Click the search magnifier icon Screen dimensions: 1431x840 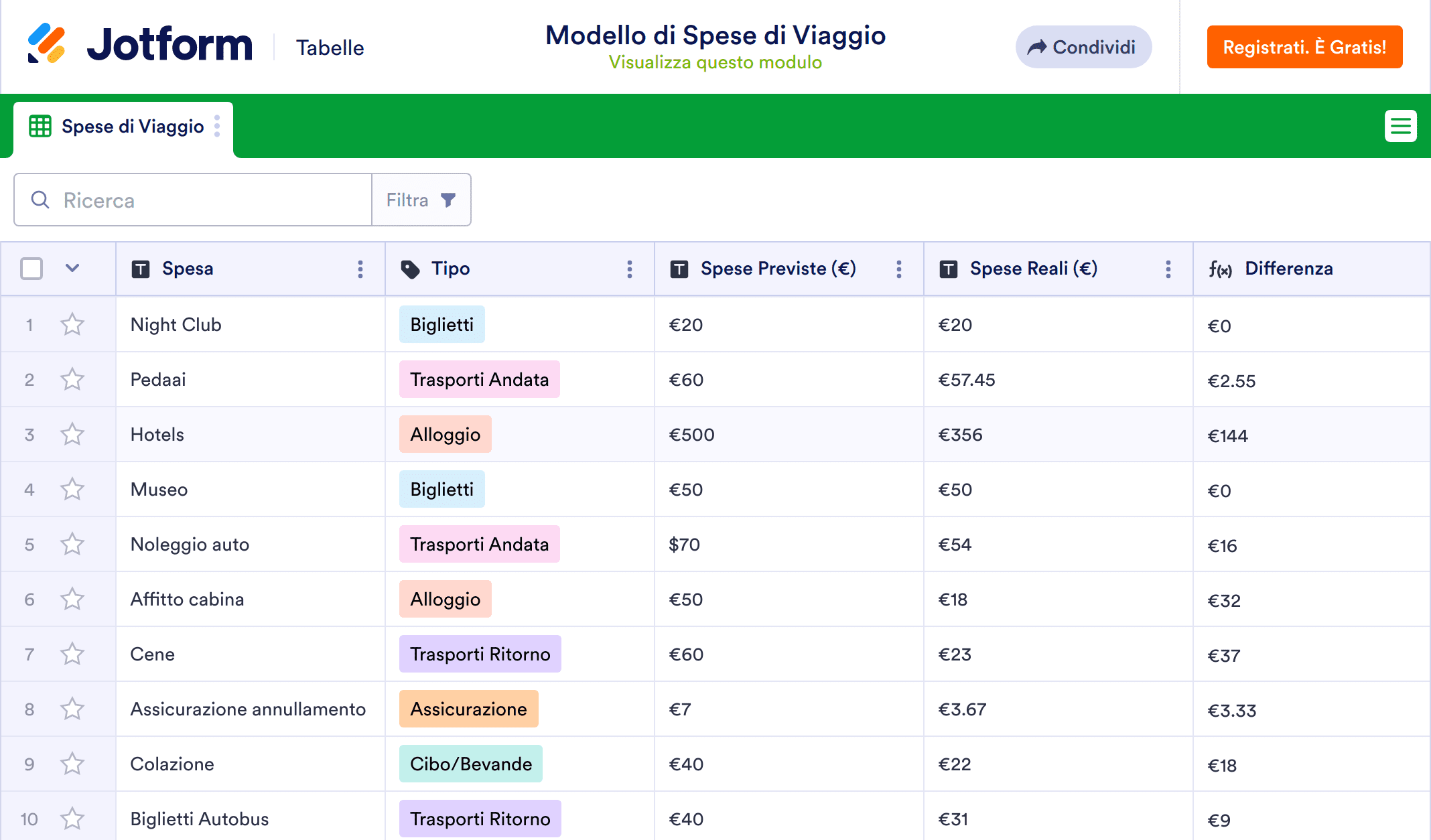pos(40,200)
